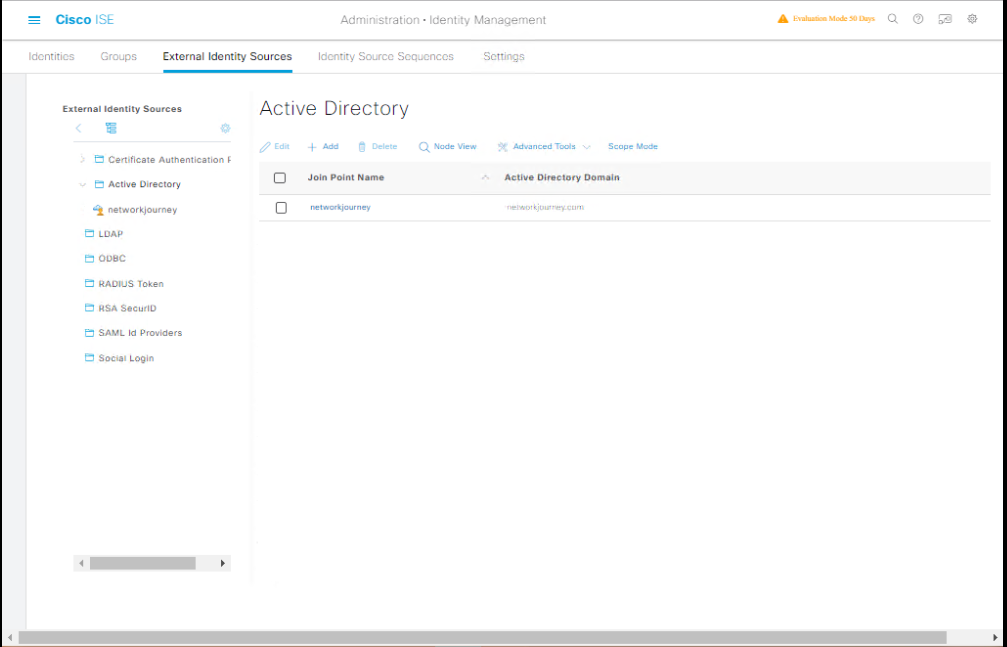Click the Add plus icon
This screenshot has height=647, width=1007.
(312, 147)
